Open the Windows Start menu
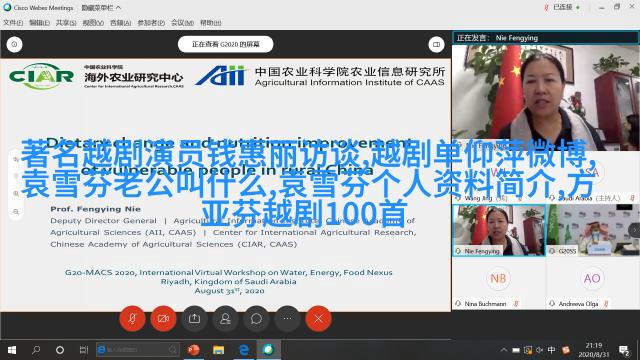Screen dimensions: 640x360 tap(12, 350)
